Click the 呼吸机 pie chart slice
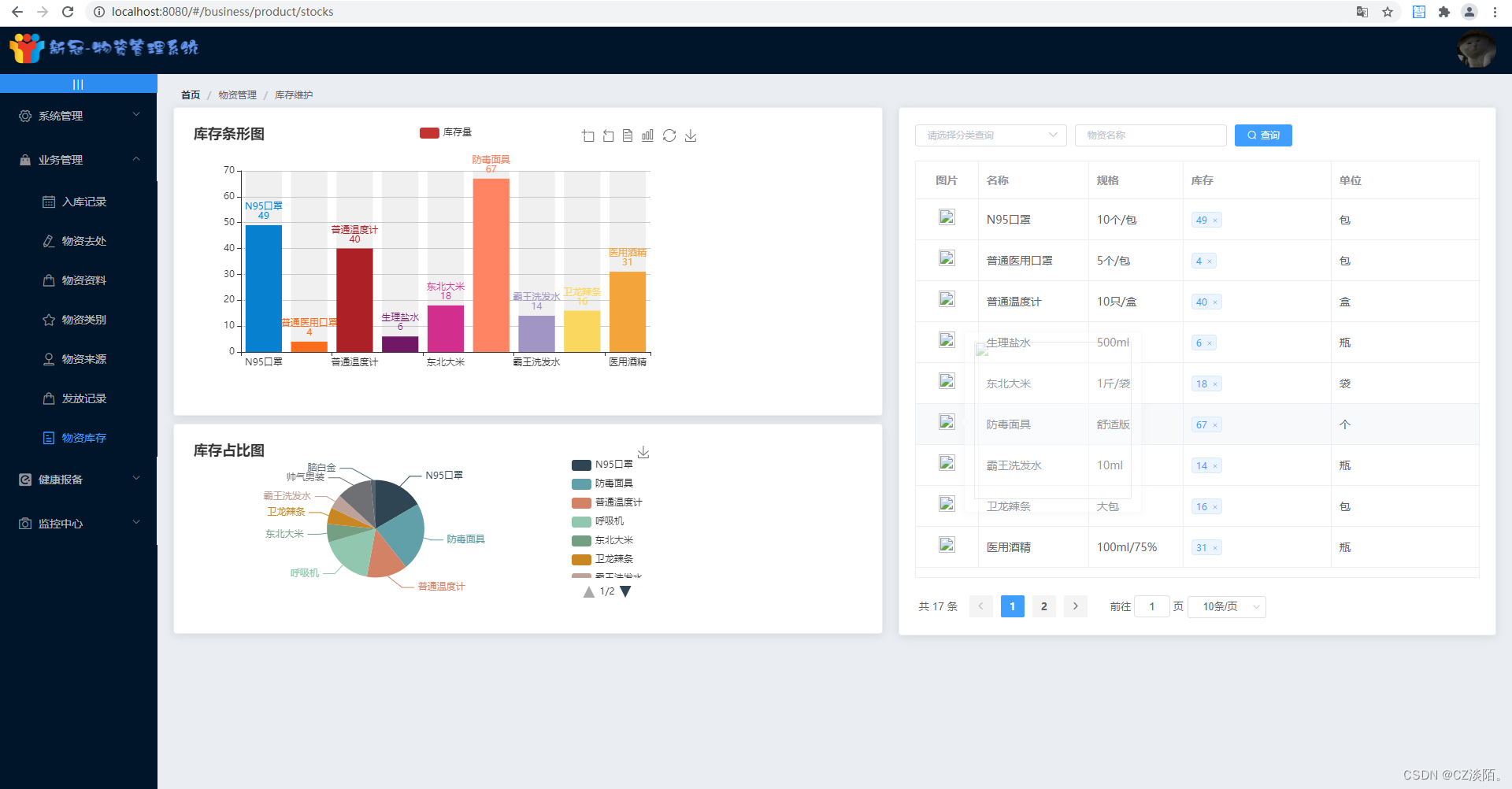This screenshot has width=1512, height=789. point(353,552)
